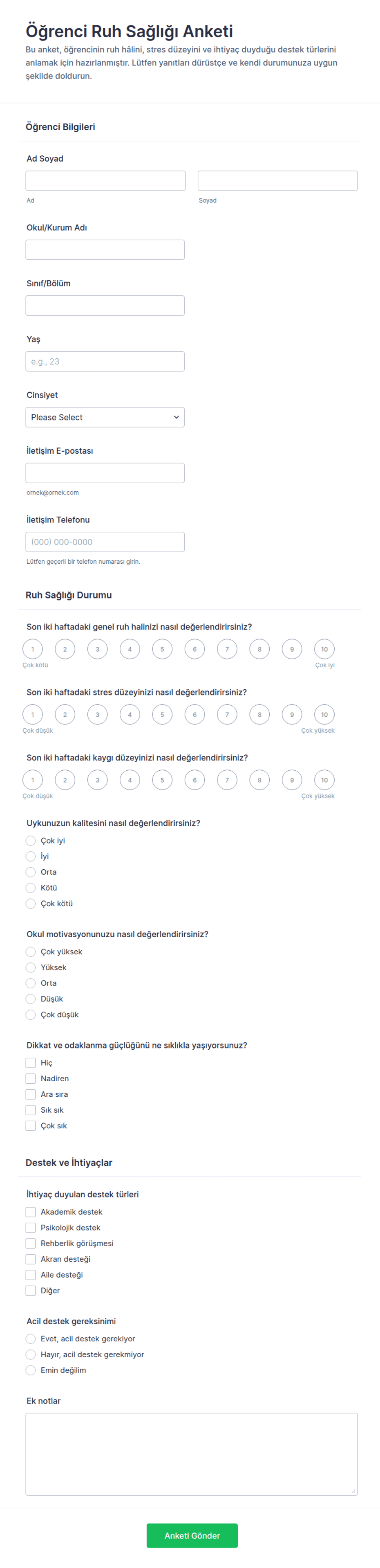Choose "Düşük" for okul motivasyonu
Screen dimensions: 380x1568
[x=30, y=999]
